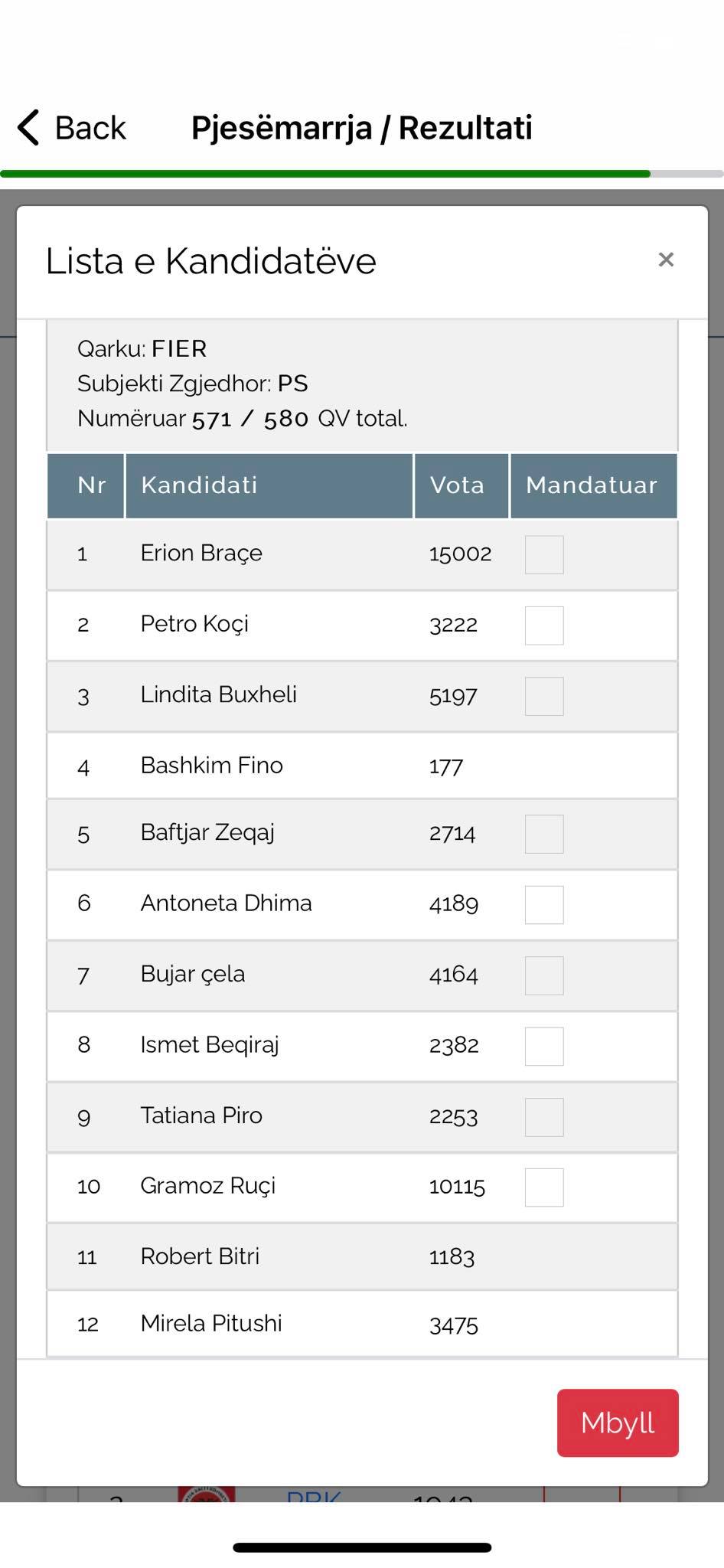Tap the back chevron arrow icon

(x=28, y=127)
